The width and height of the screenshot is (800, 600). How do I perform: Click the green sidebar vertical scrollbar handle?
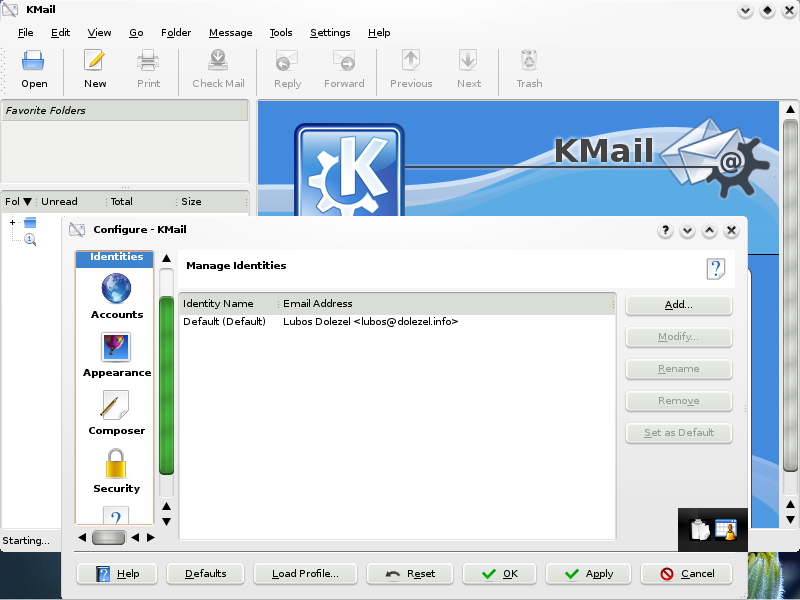pyautogui.click(x=166, y=386)
